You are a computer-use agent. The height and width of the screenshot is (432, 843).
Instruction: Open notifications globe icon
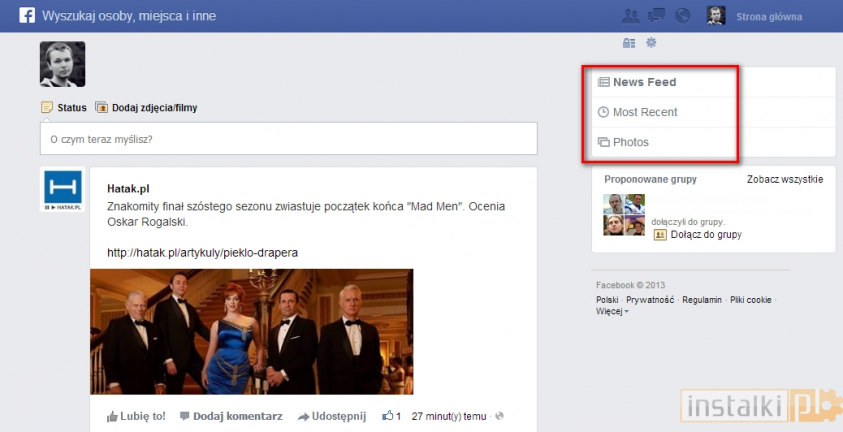[682, 16]
